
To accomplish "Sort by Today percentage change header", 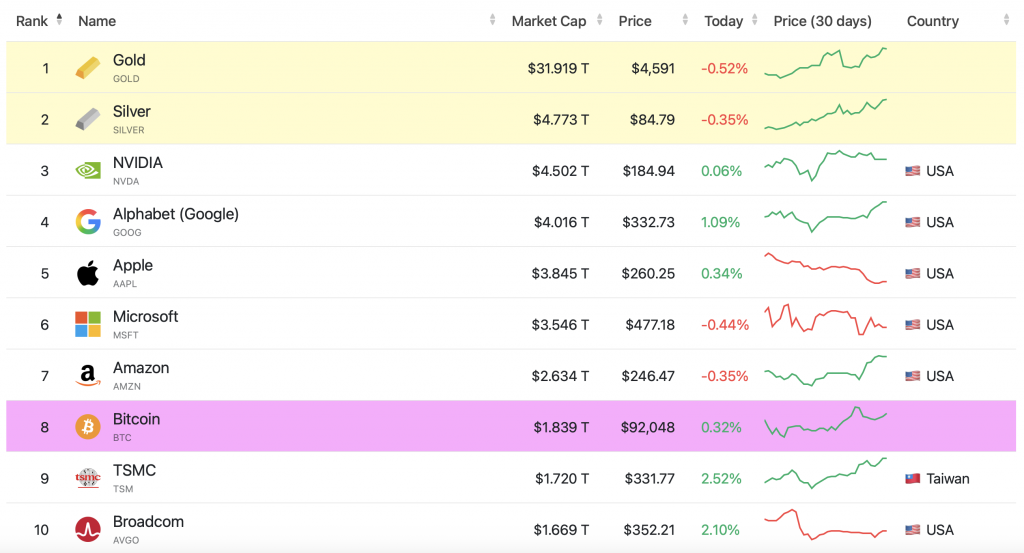I will 723,21.
